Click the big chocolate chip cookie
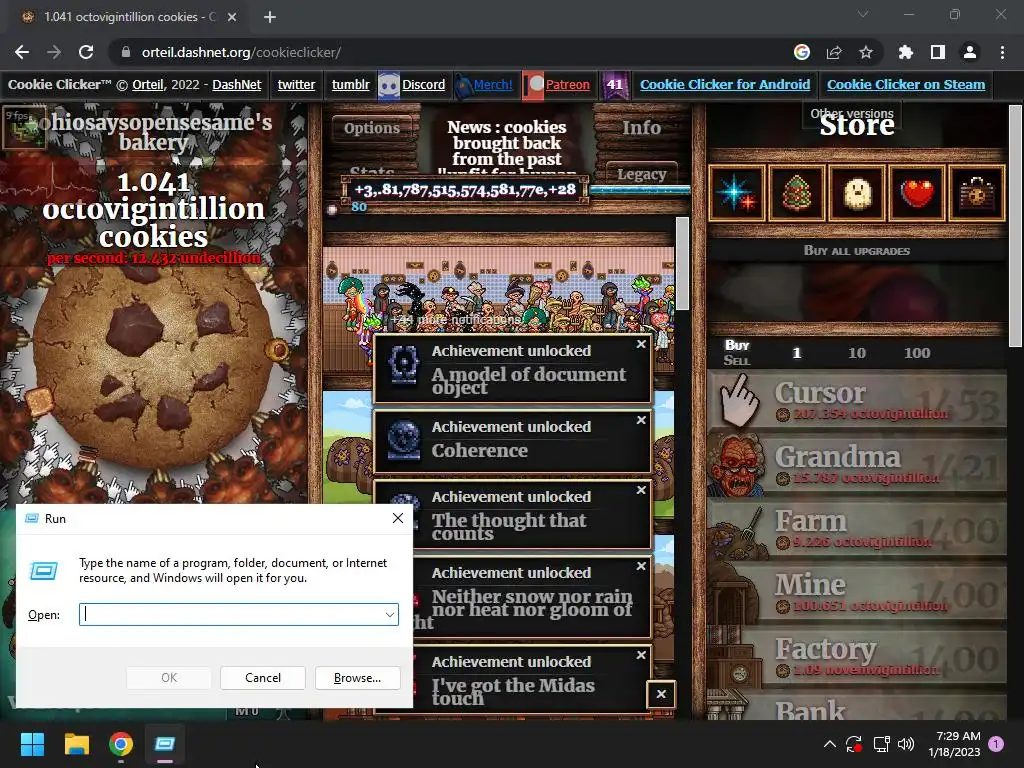The height and width of the screenshot is (768, 1024). [x=153, y=368]
